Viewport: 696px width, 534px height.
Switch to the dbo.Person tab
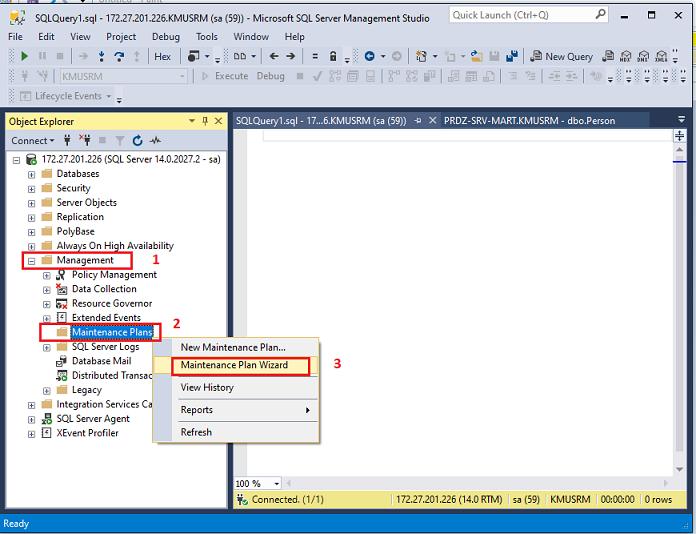point(528,121)
